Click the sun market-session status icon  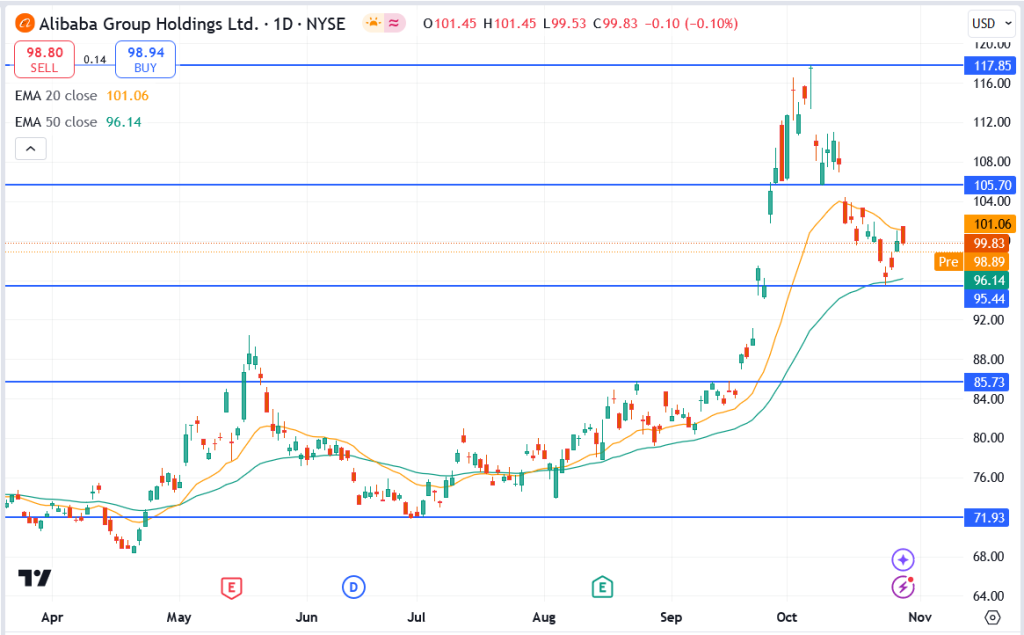374,24
